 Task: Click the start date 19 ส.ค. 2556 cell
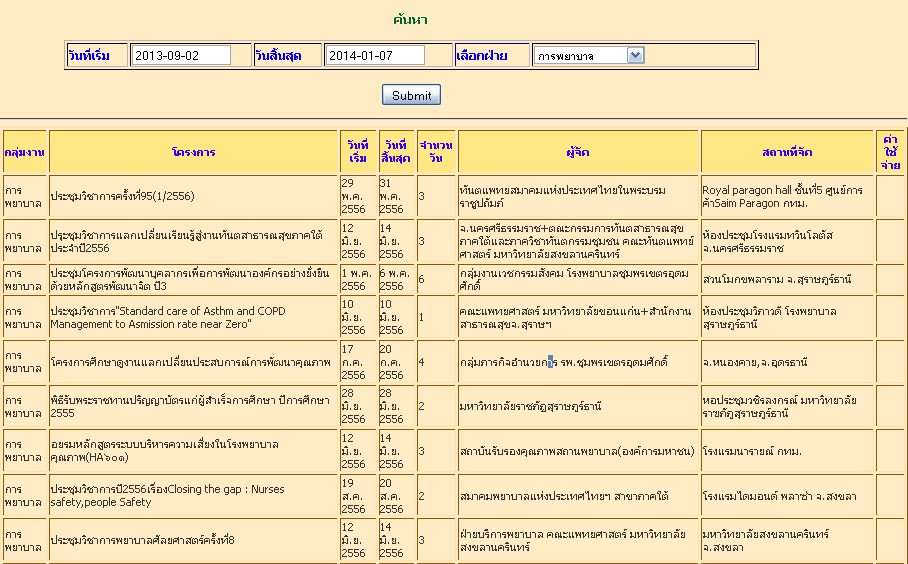[358, 496]
